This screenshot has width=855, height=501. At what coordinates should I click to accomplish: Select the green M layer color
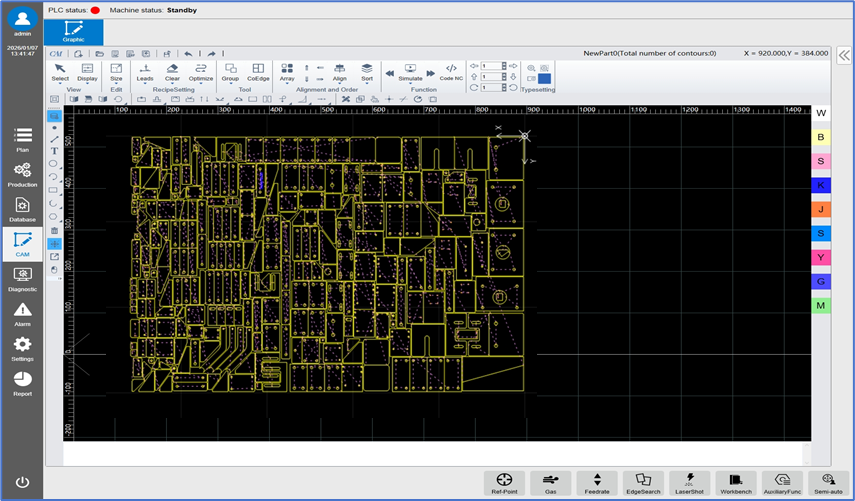[821, 305]
